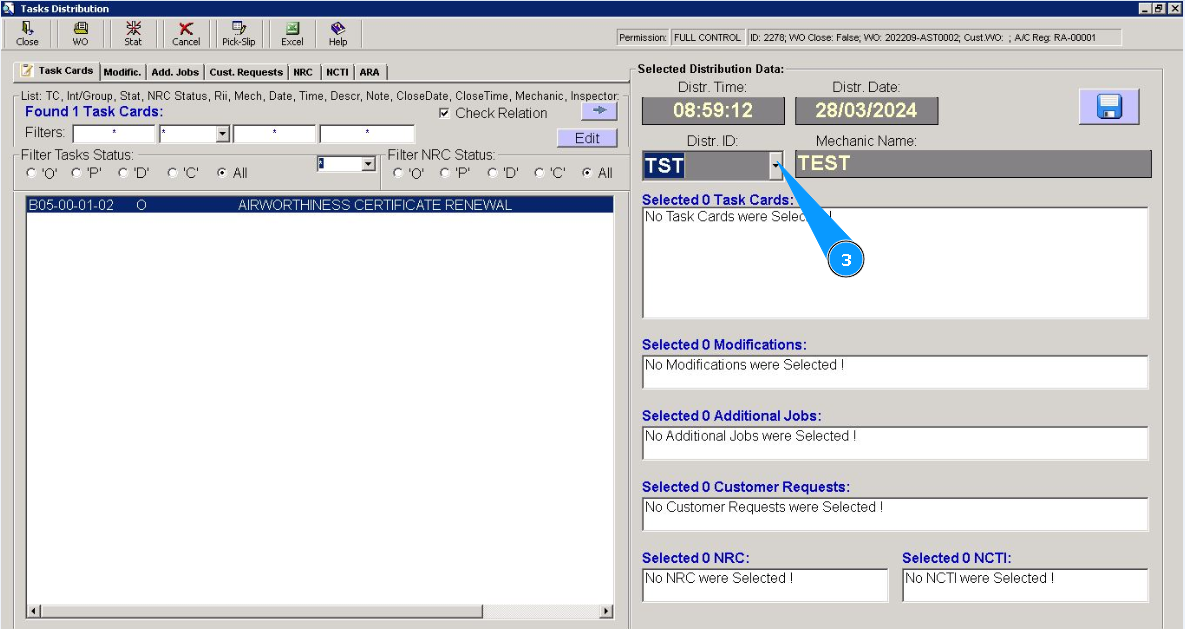Image resolution: width=1185 pixels, height=629 pixels.
Task: Click the Mechanic Name field TEST
Action: (973, 164)
